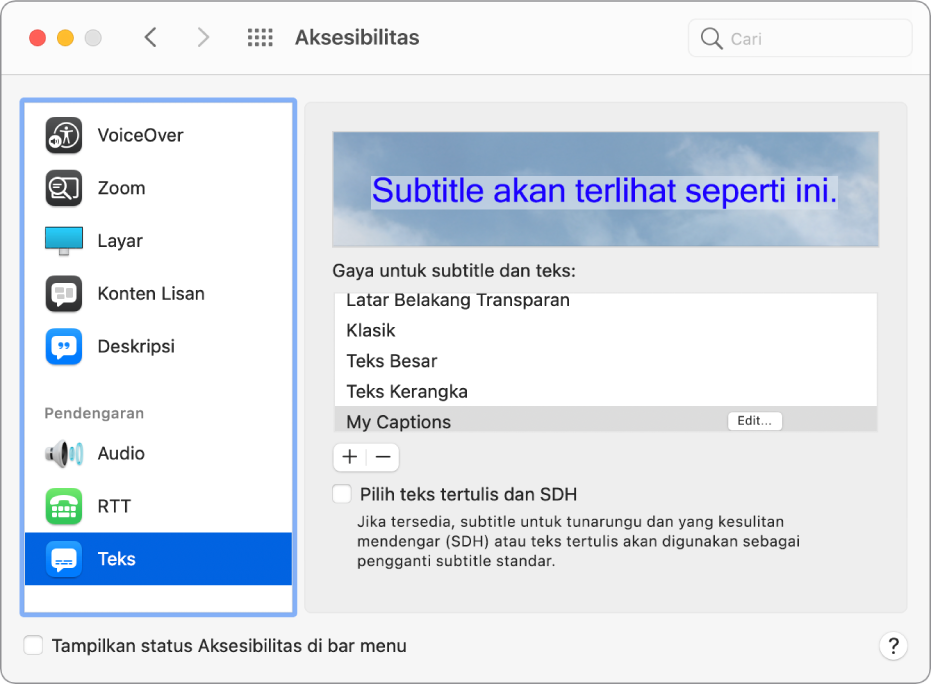Select Deskripsi in the sidebar
The width and height of the screenshot is (931, 686).
(135, 346)
